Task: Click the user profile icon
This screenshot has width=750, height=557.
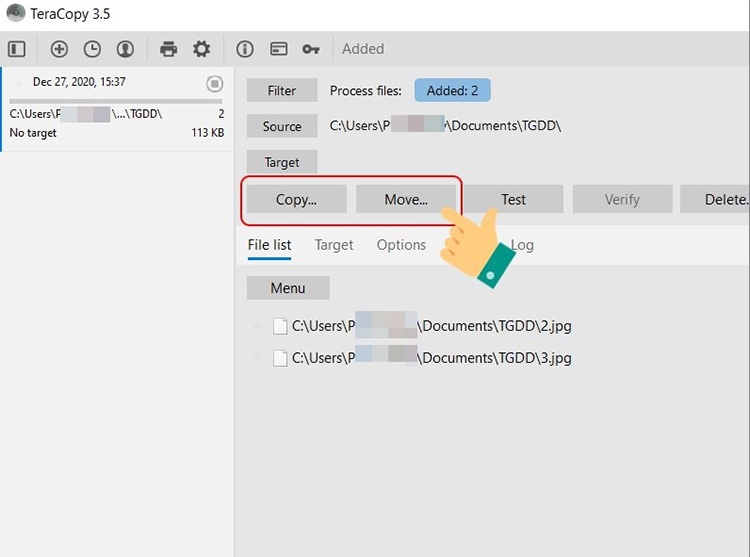Action: click(x=125, y=49)
